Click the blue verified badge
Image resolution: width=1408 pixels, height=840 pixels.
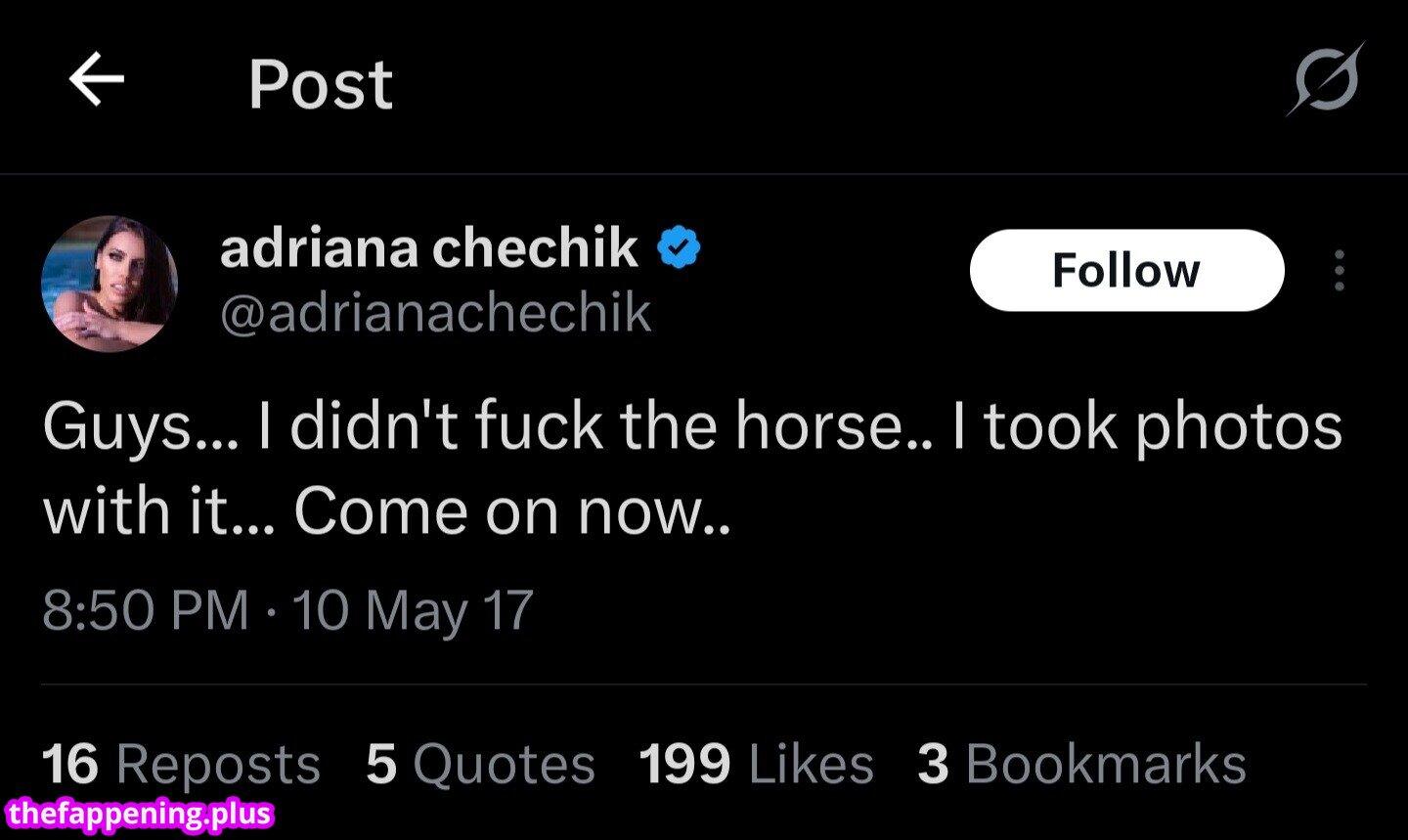tap(679, 246)
